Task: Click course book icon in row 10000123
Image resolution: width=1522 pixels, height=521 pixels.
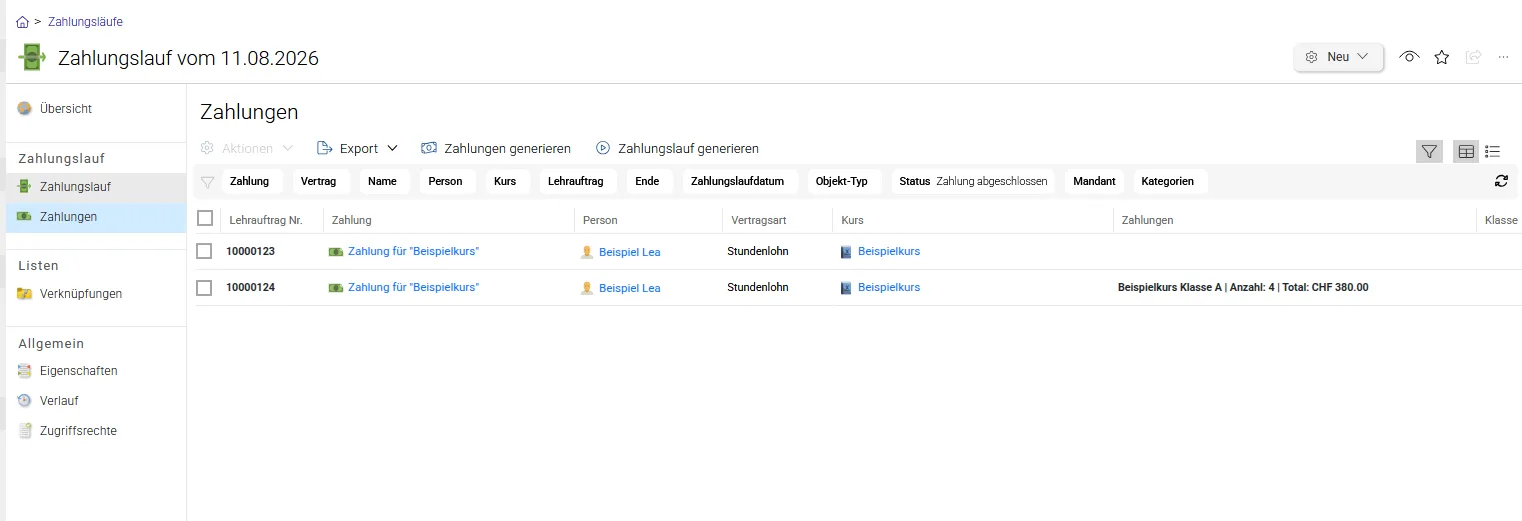Action: [x=846, y=252]
